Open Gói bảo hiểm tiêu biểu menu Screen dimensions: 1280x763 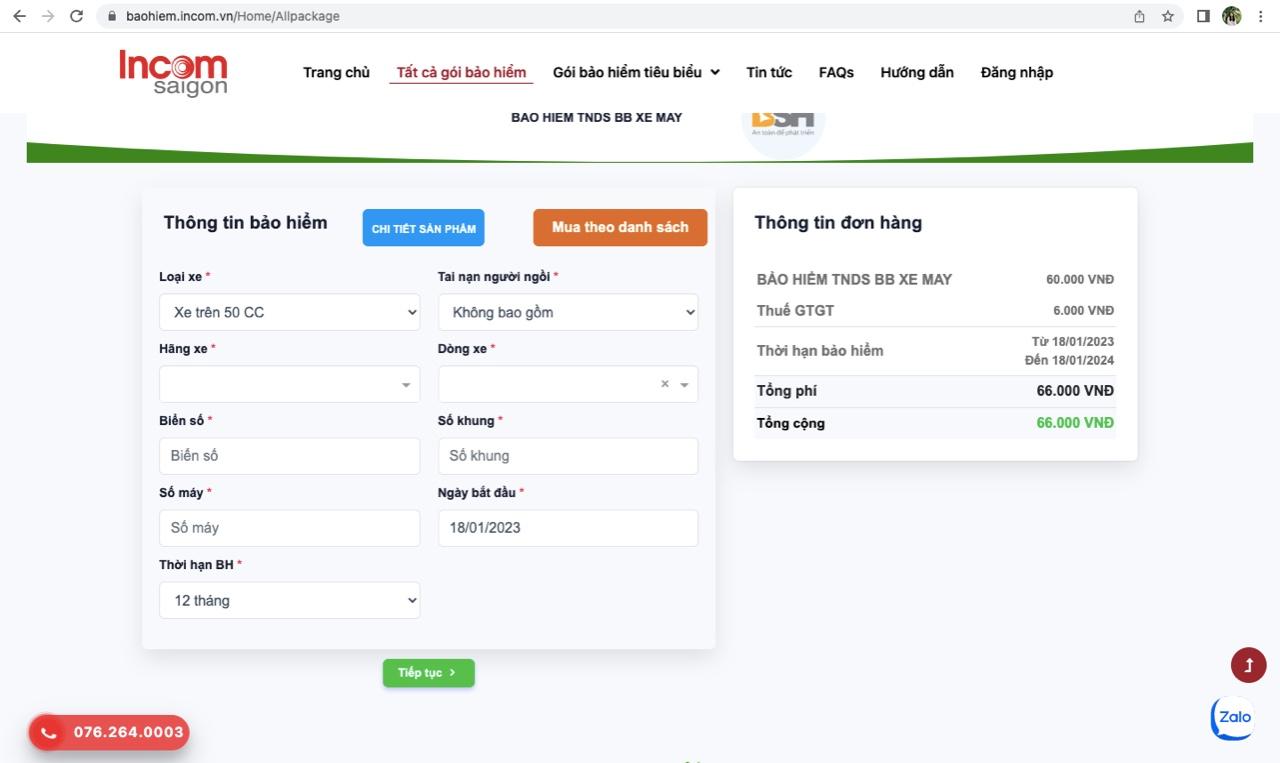pyautogui.click(x=636, y=72)
